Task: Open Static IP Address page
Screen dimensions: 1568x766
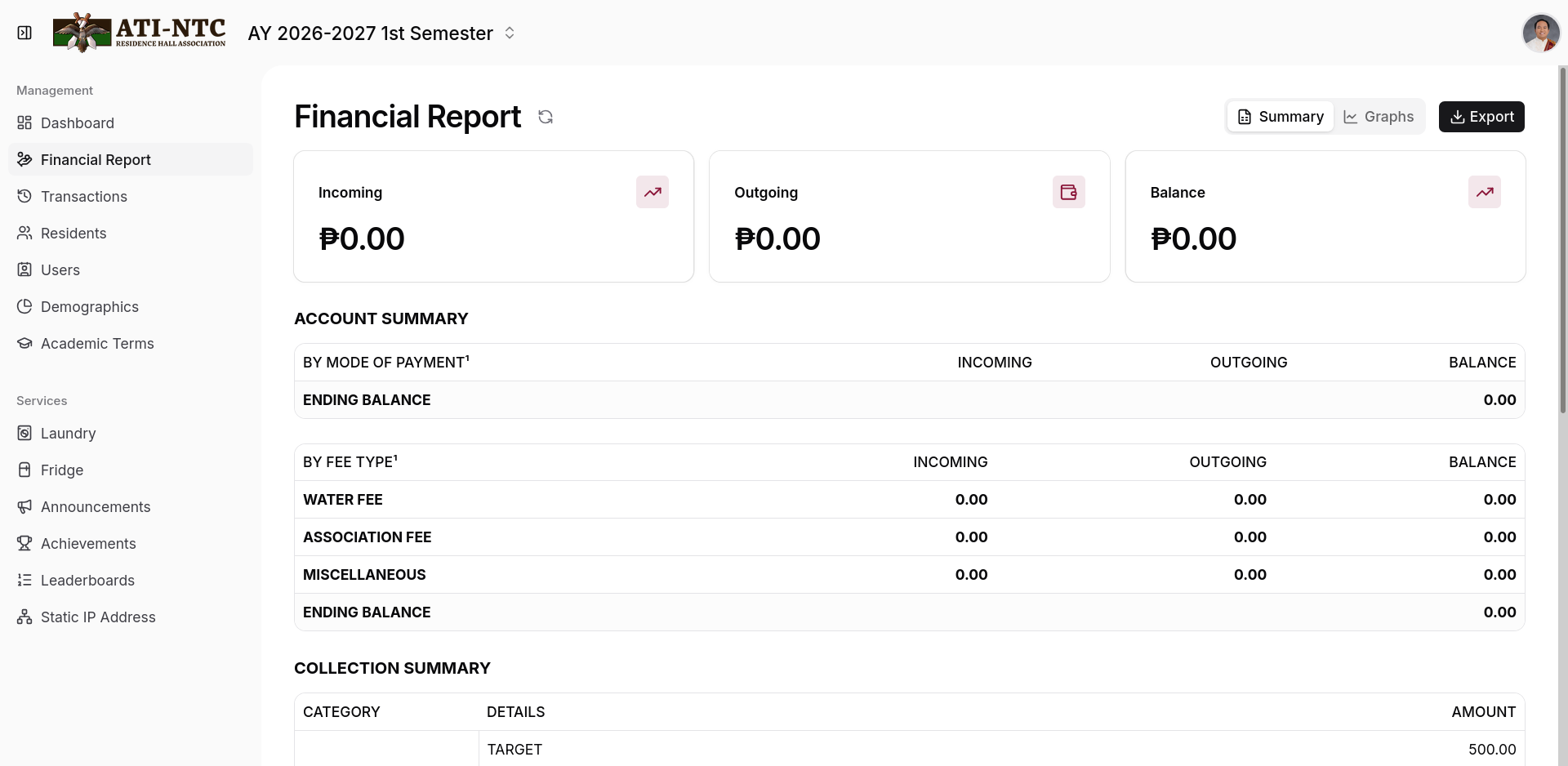Action: 131,617
